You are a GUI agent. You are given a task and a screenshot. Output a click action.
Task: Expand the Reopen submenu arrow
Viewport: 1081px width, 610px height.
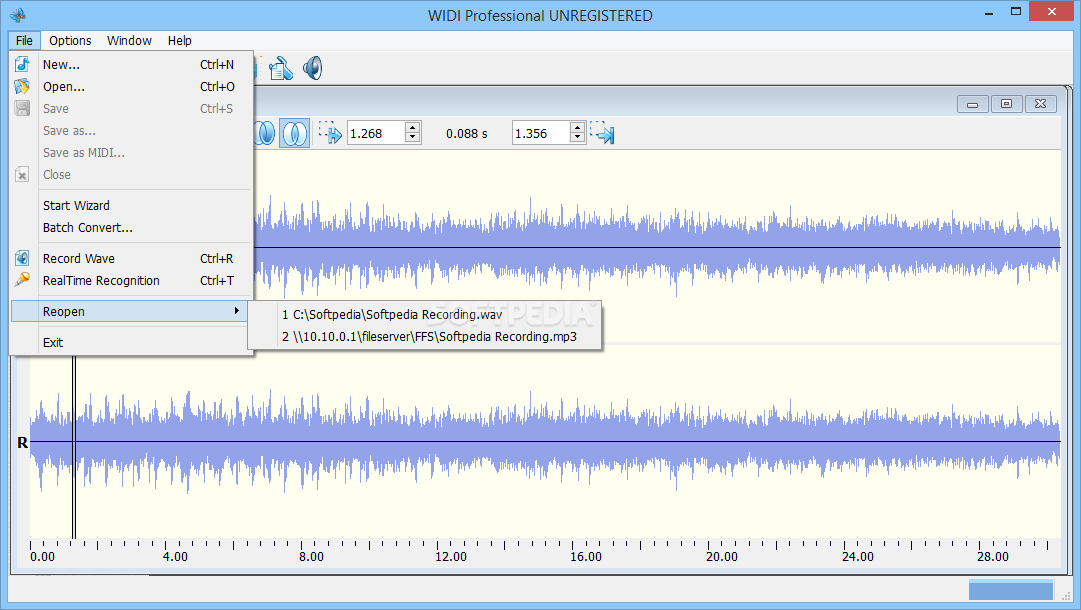coord(236,311)
